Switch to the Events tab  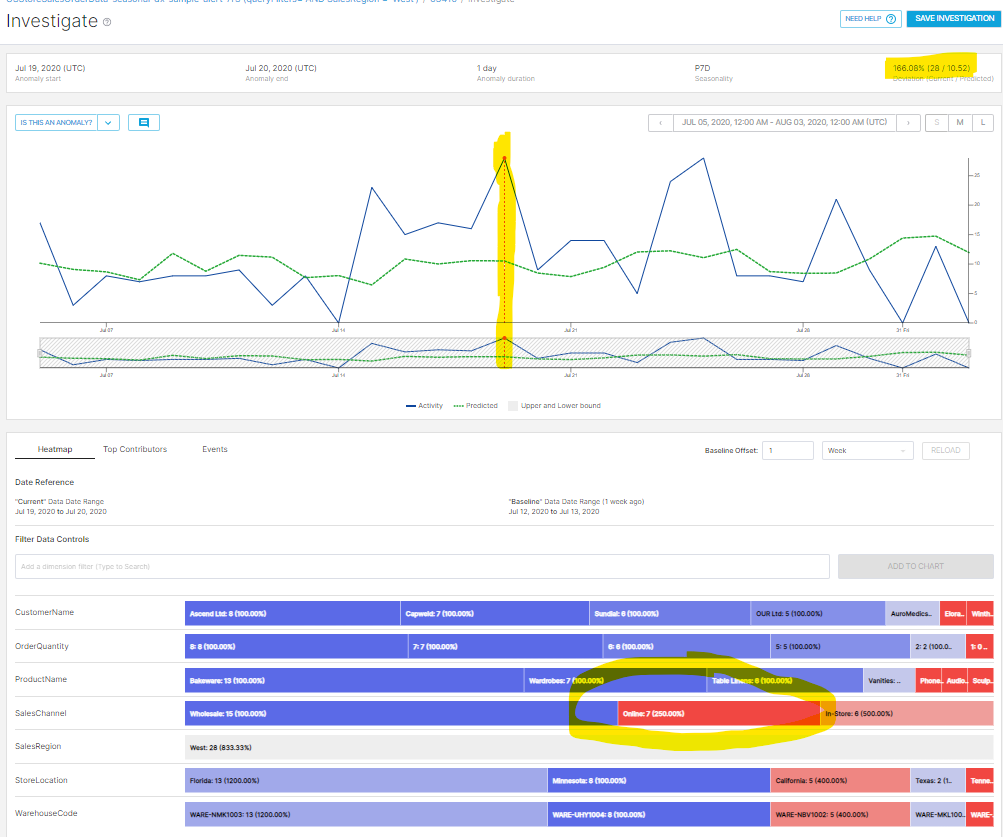click(214, 449)
